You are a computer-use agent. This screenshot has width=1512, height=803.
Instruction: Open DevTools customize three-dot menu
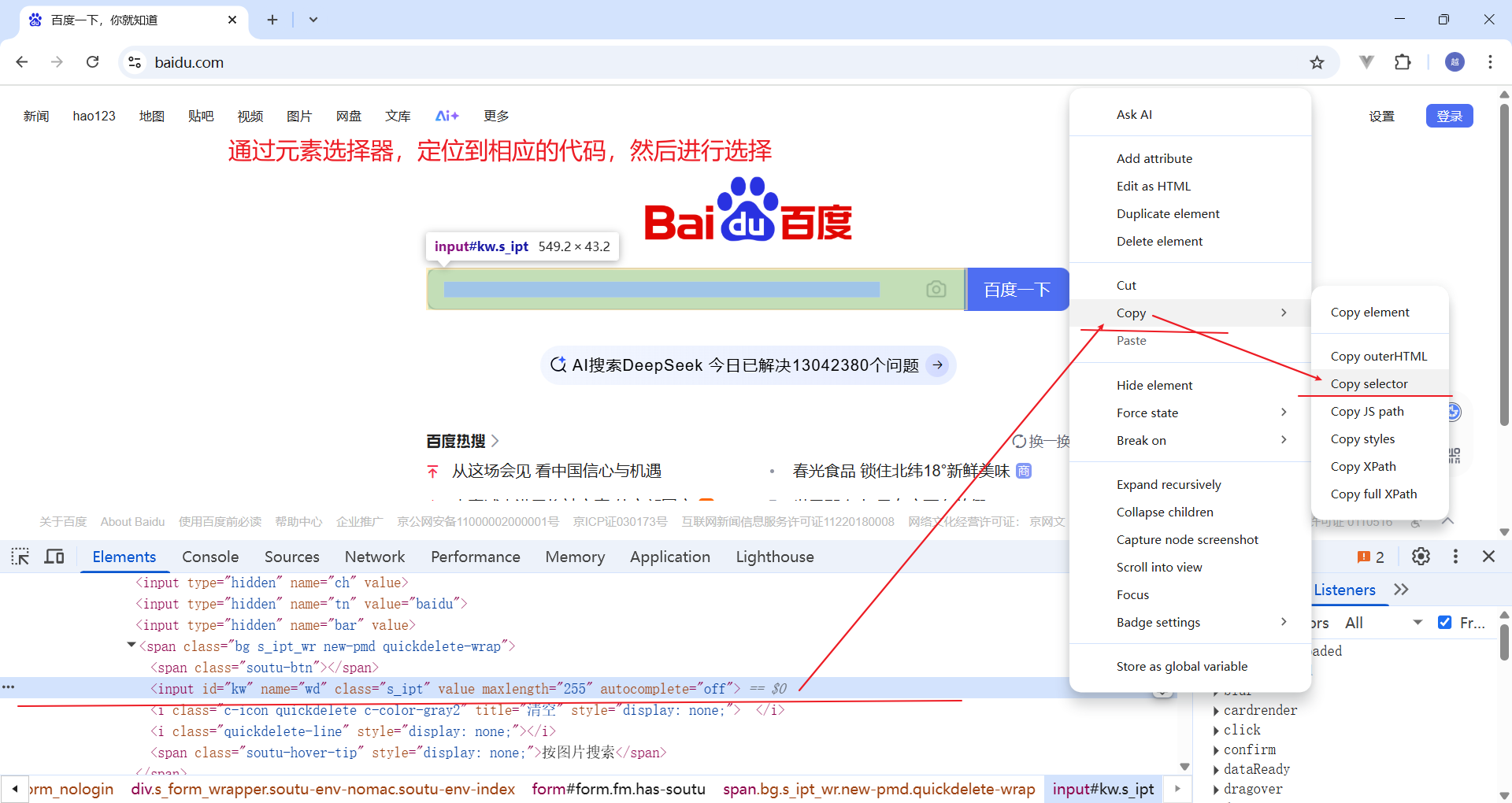pos(1455,557)
